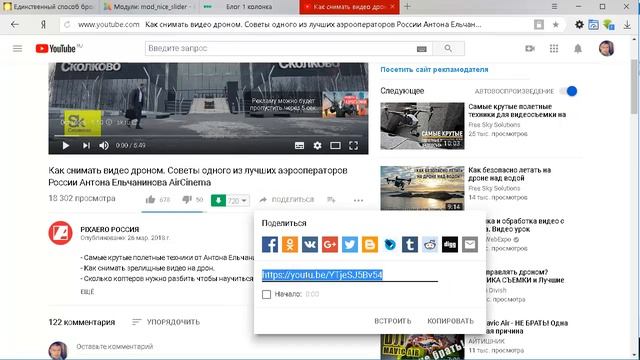Open player settings gear
The image size is (640, 360).
317,145
